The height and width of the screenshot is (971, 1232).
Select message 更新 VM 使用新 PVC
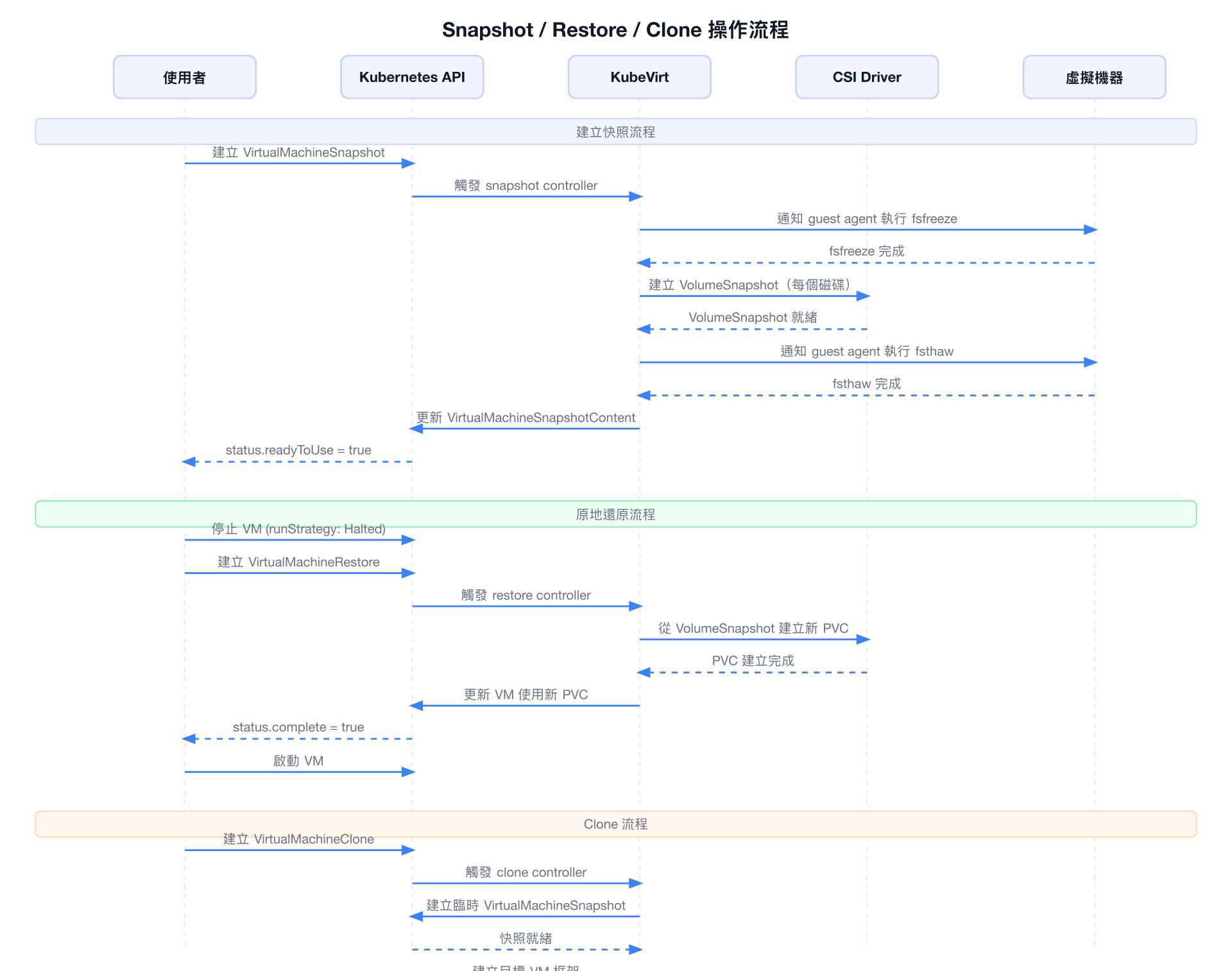pyautogui.click(x=526, y=695)
